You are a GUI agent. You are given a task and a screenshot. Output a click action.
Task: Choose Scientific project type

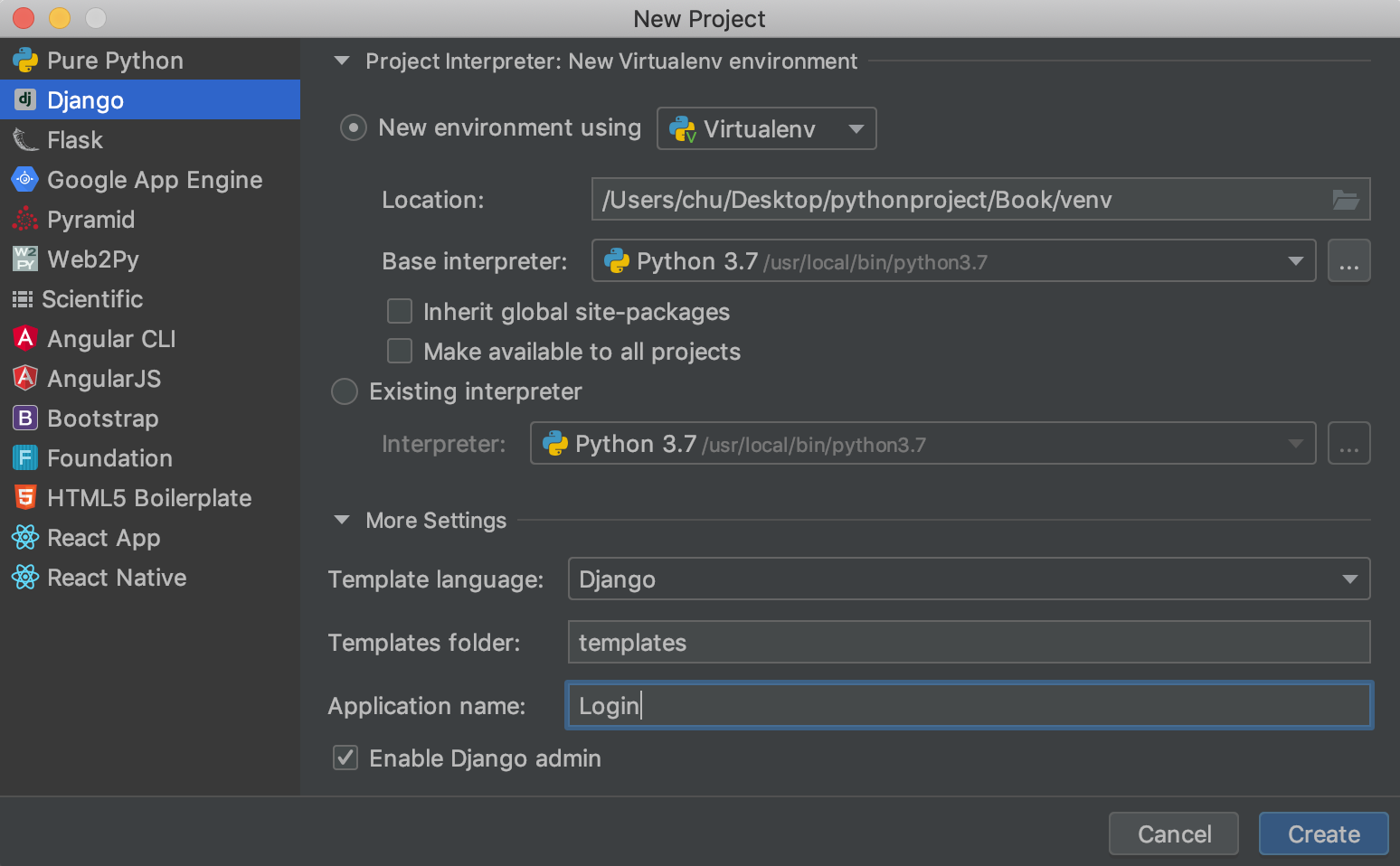[92, 299]
